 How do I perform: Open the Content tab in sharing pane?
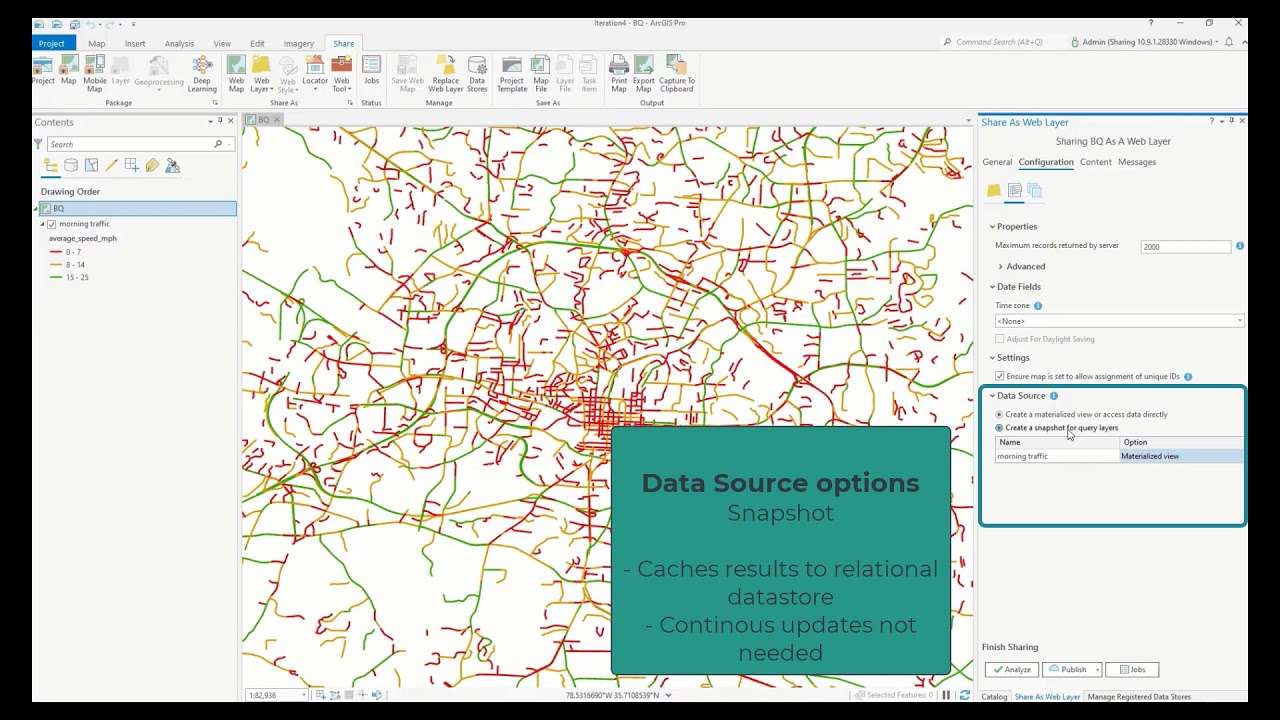point(1095,162)
